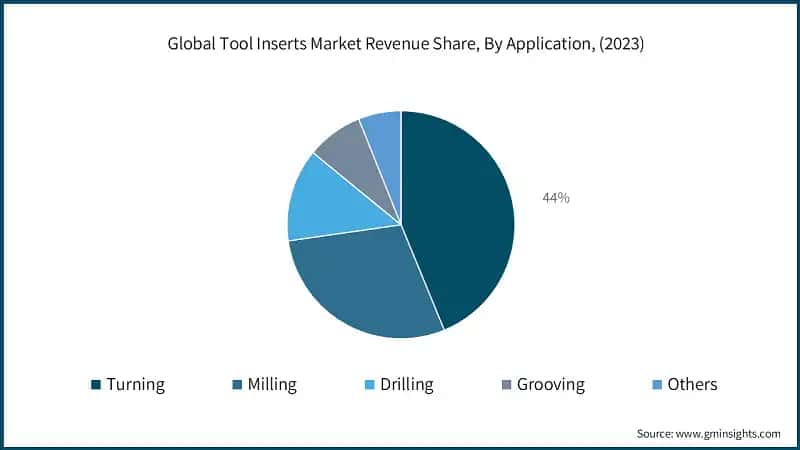
Task: Click the chart title text
Action: coord(406,44)
